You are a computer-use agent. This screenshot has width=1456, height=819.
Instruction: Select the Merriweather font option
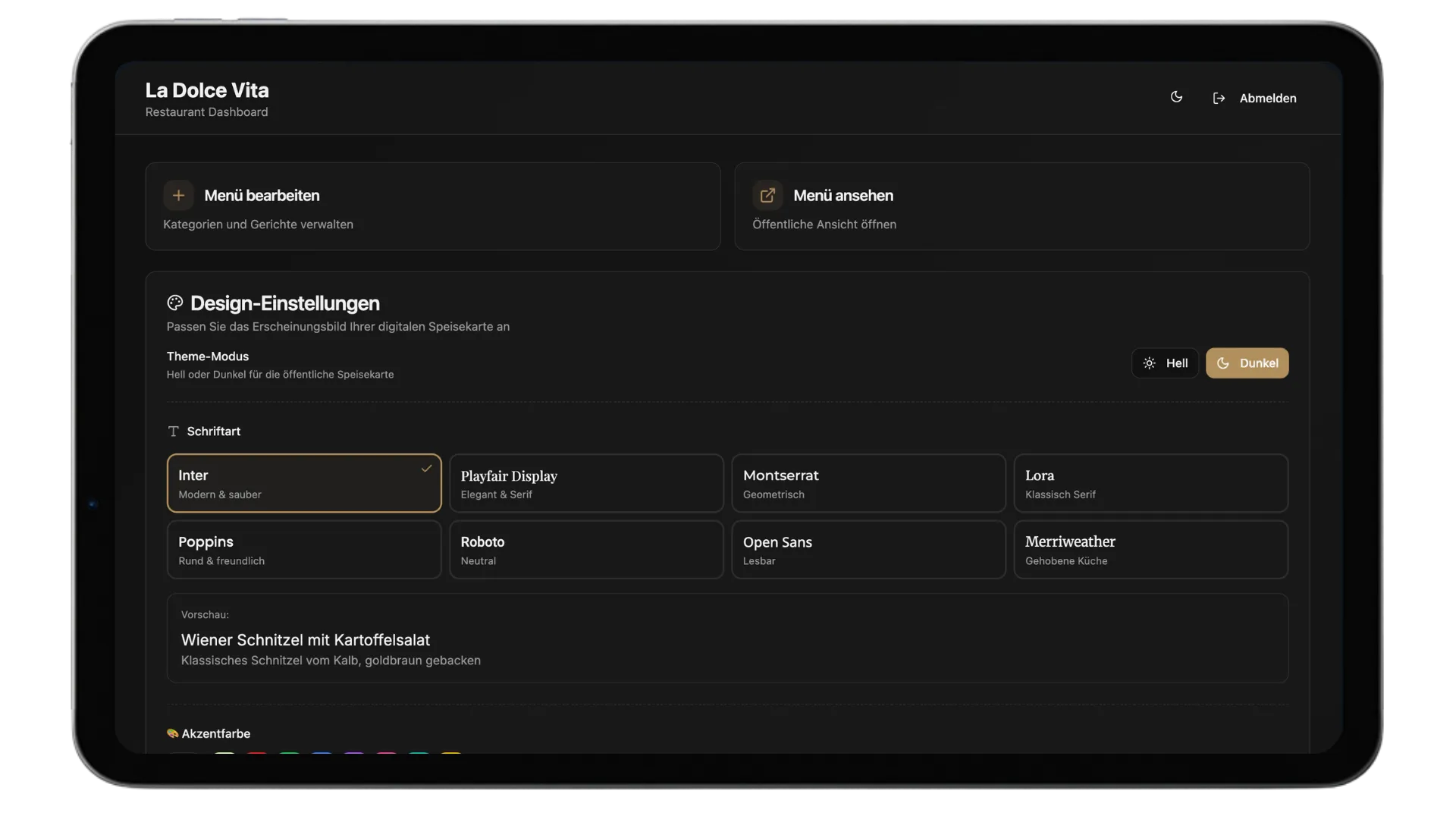tap(1150, 550)
